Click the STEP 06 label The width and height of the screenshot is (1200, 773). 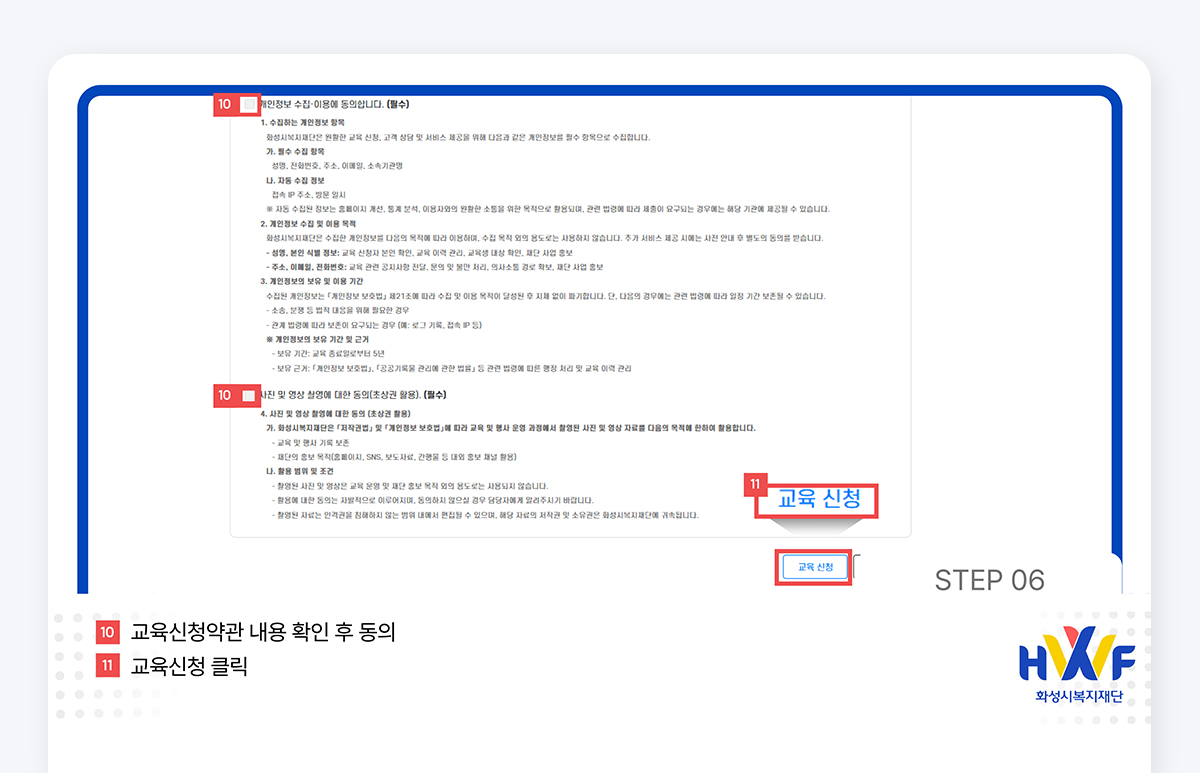pyautogui.click(x=990, y=580)
